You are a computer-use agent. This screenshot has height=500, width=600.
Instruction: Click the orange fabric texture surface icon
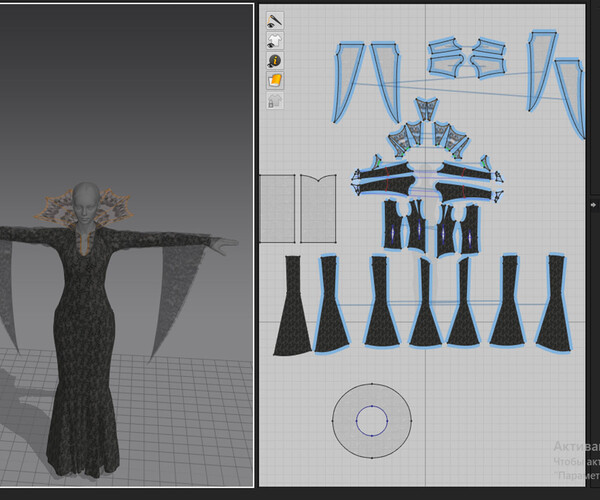275,81
